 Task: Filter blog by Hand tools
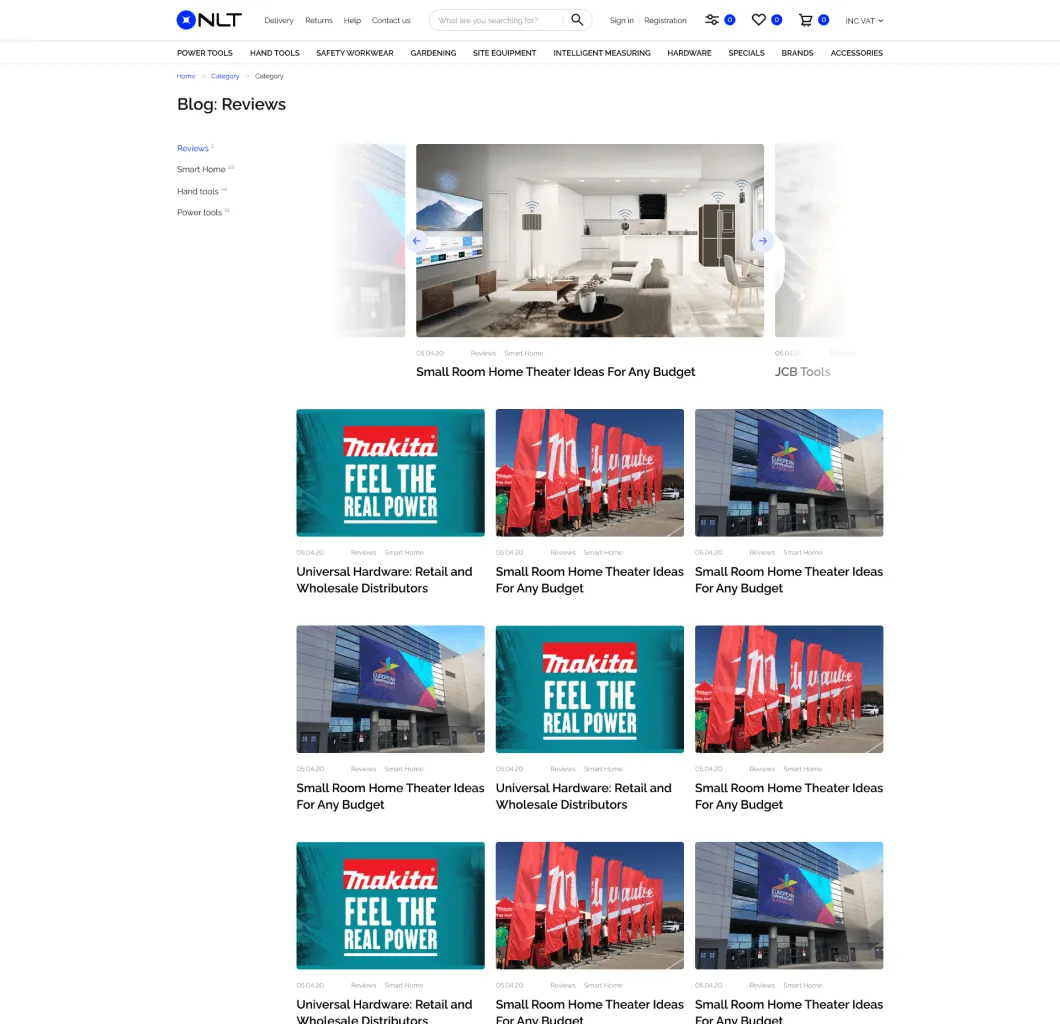click(x=198, y=192)
